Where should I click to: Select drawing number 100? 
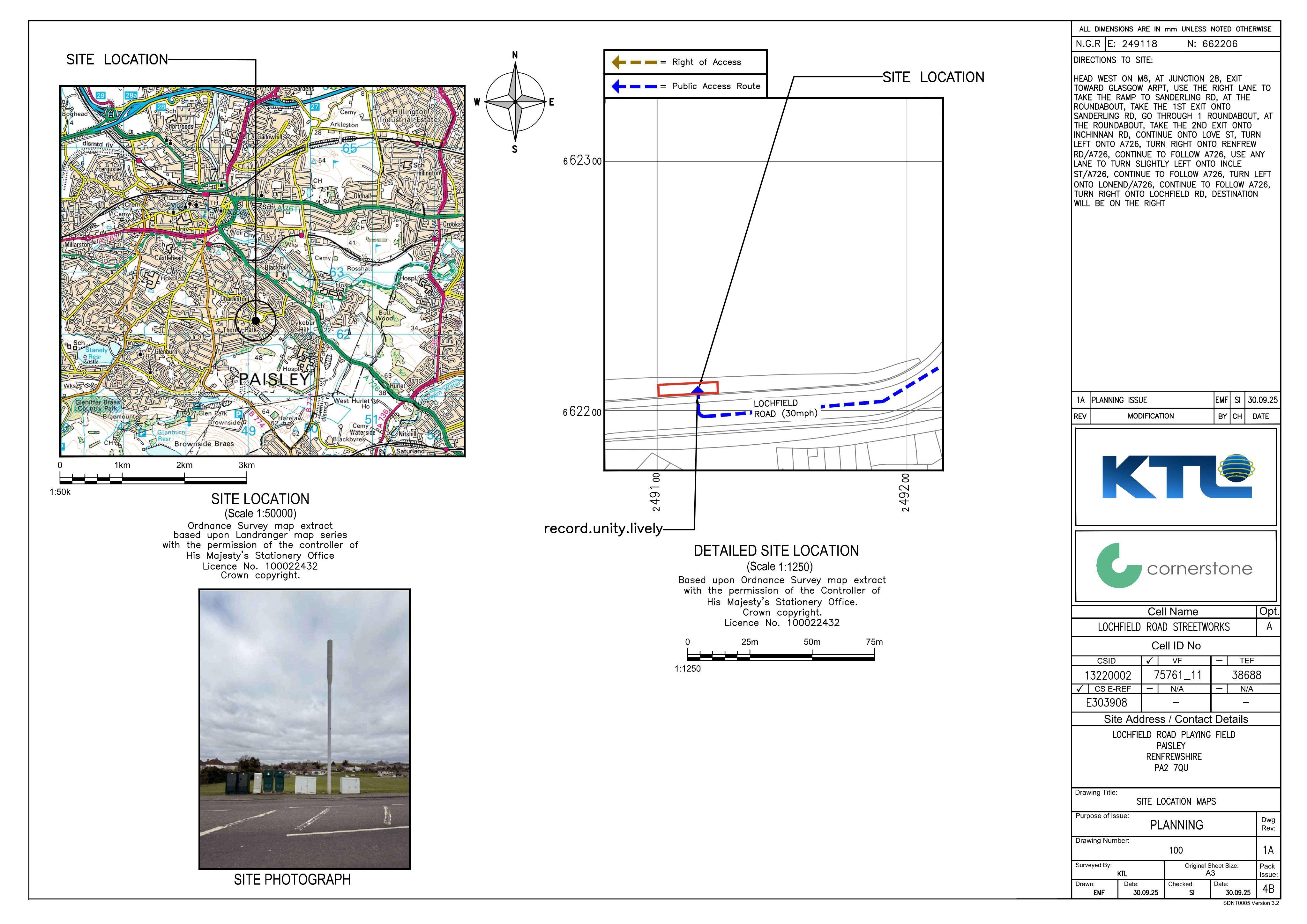(x=1176, y=851)
